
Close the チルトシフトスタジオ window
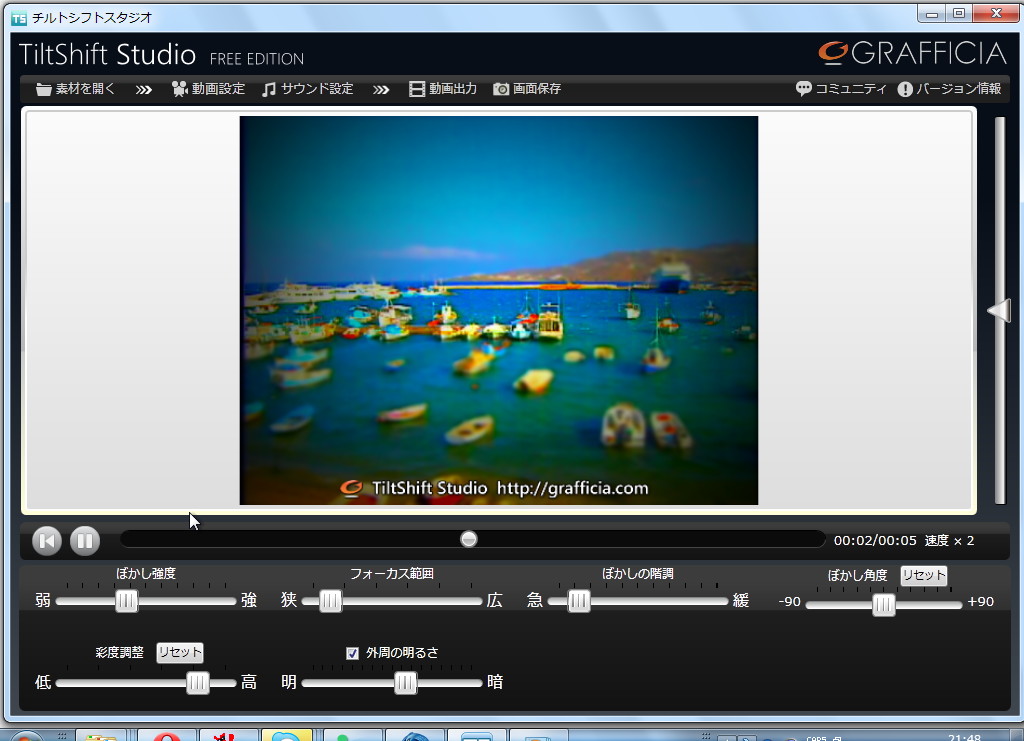click(995, 14)
